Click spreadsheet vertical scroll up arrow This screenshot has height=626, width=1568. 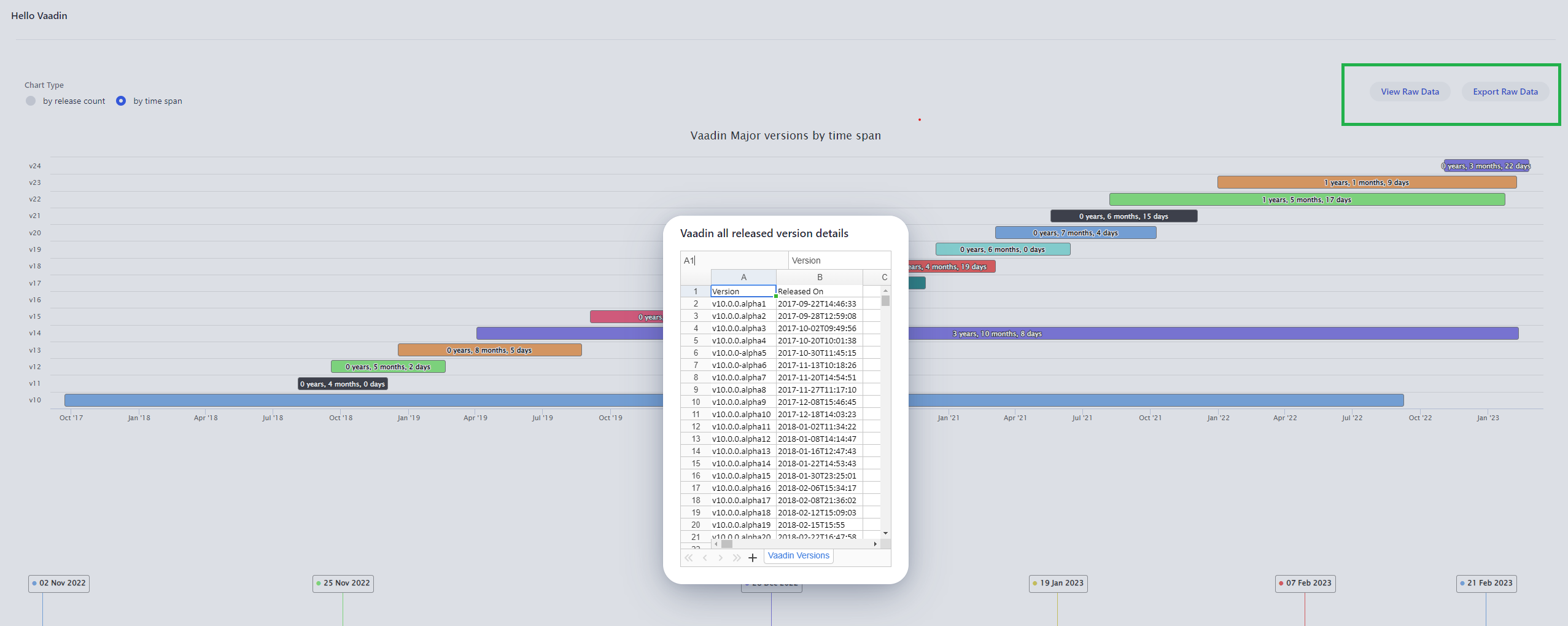[885, 291]
